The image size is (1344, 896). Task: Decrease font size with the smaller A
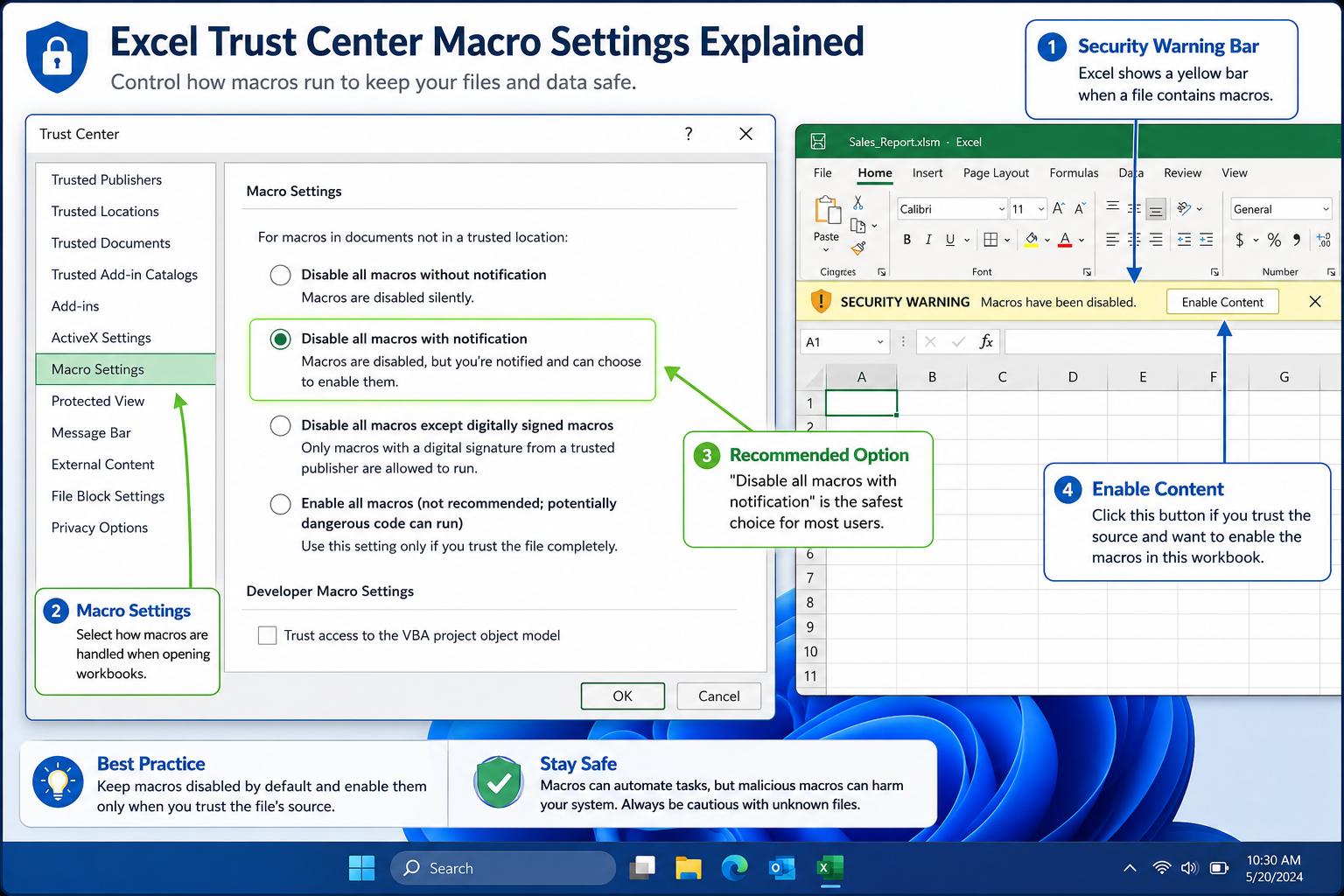click(1080, 208)
